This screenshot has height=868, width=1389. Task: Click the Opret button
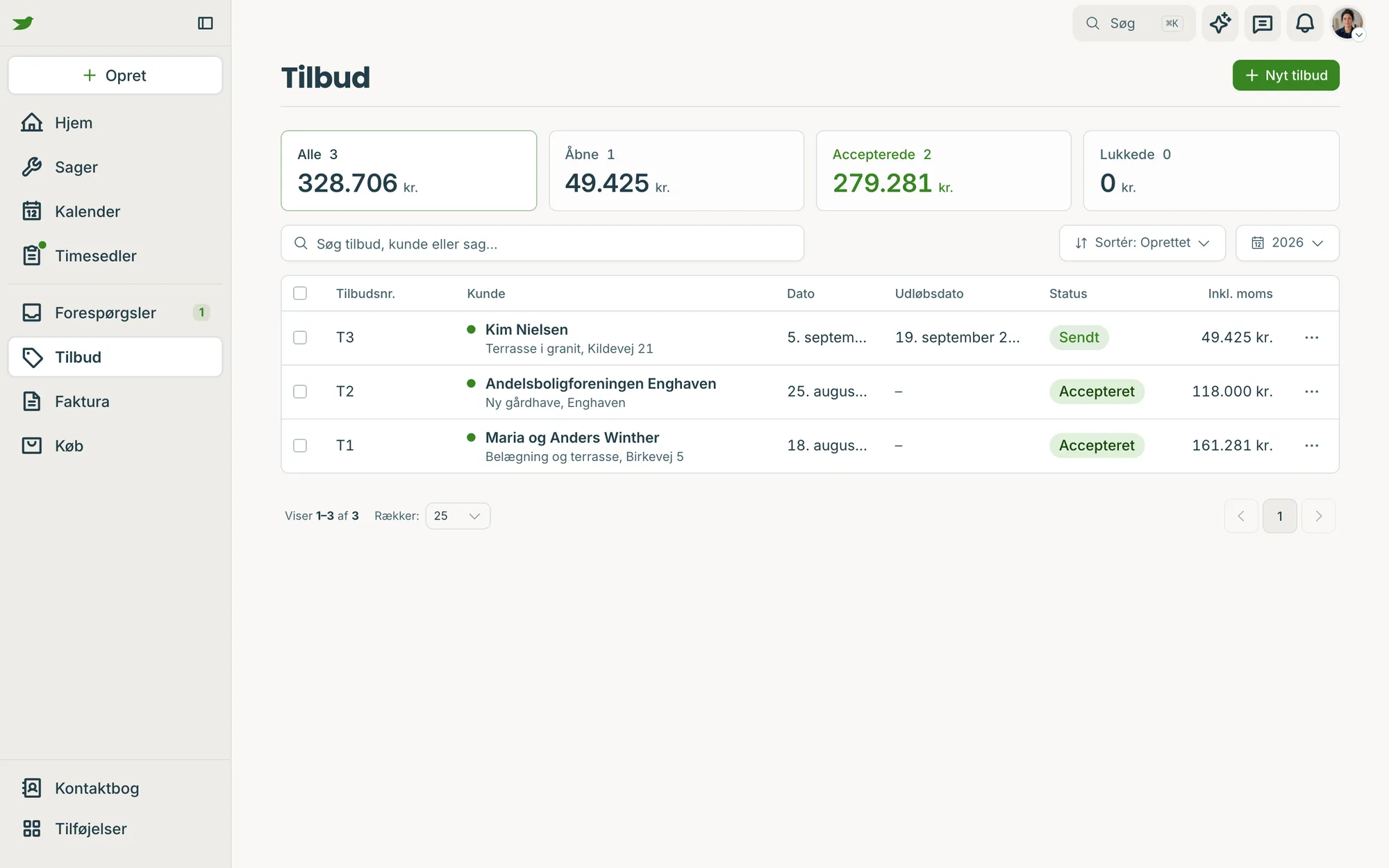tap(115, 75)
